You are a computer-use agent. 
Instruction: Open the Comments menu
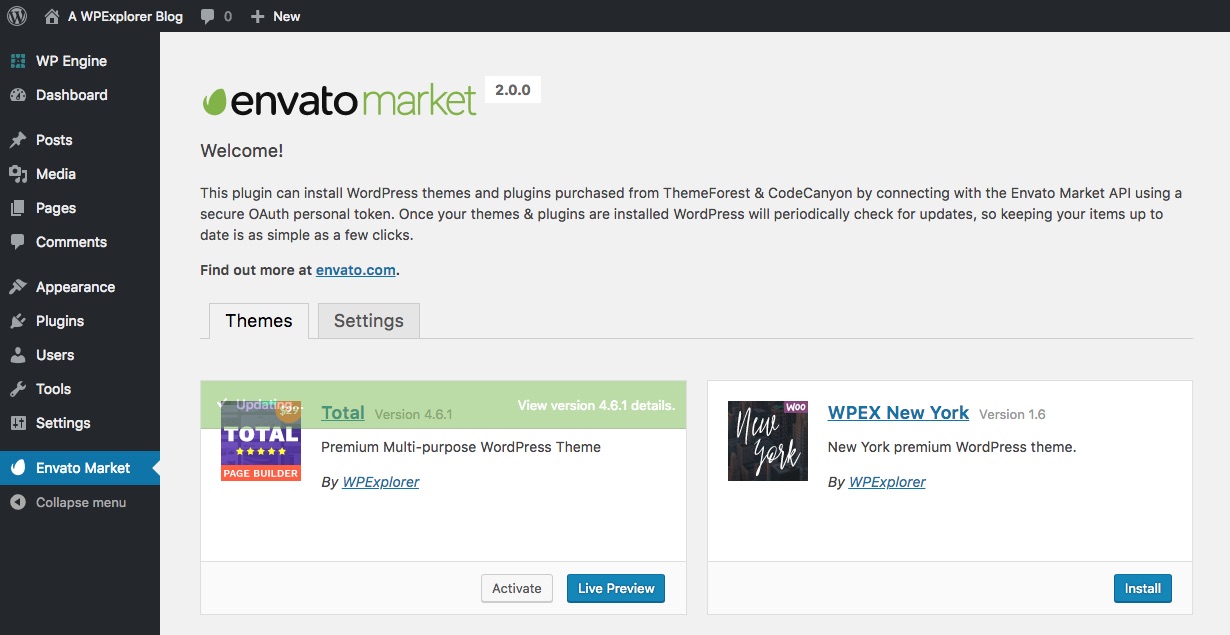[x=80, y=242]
